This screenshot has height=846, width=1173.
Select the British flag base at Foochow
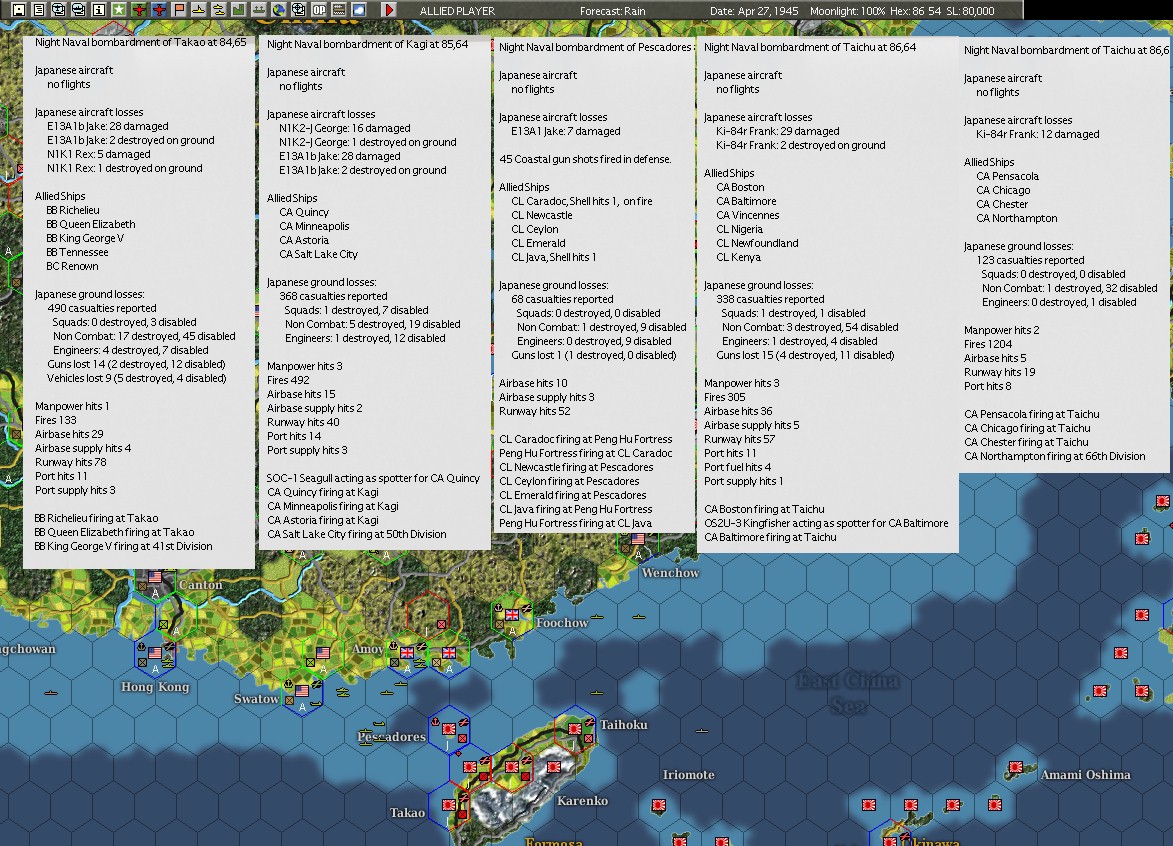click(x=512, y=615)
